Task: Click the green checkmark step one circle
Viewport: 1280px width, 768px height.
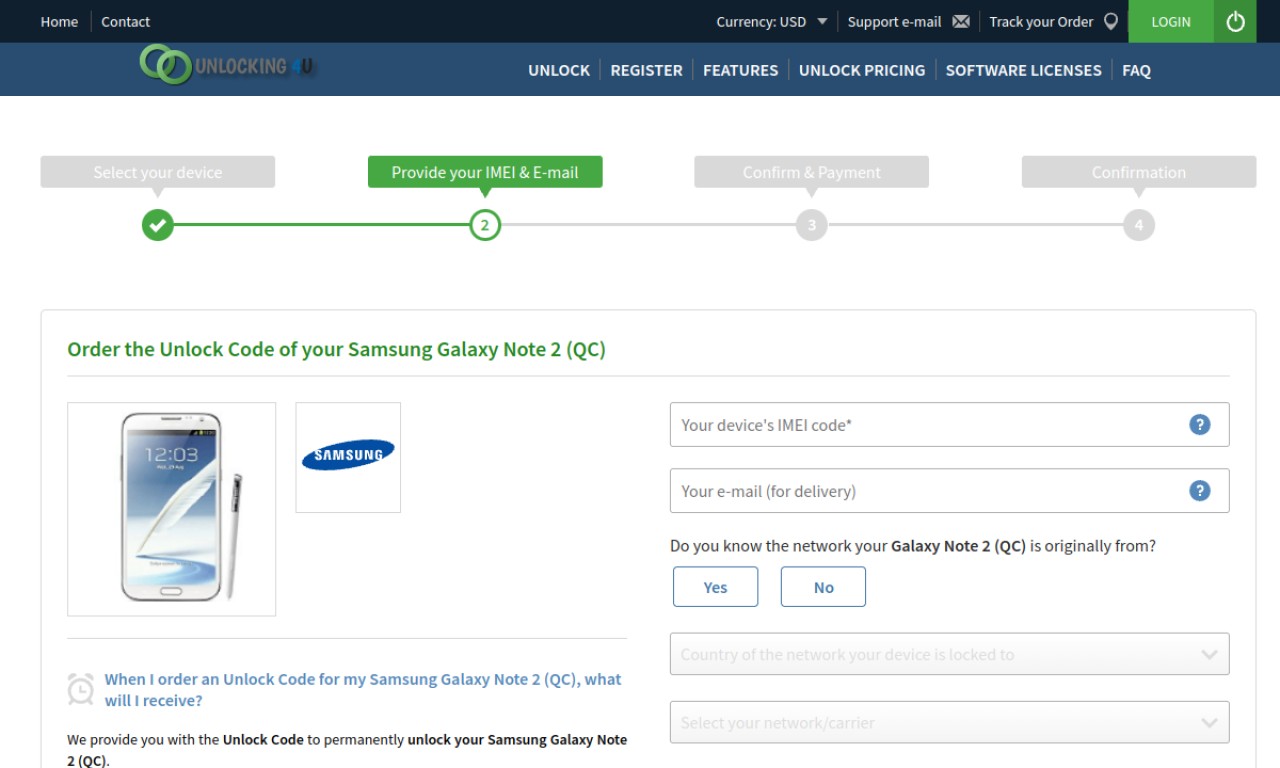Action: click(158, 225)
